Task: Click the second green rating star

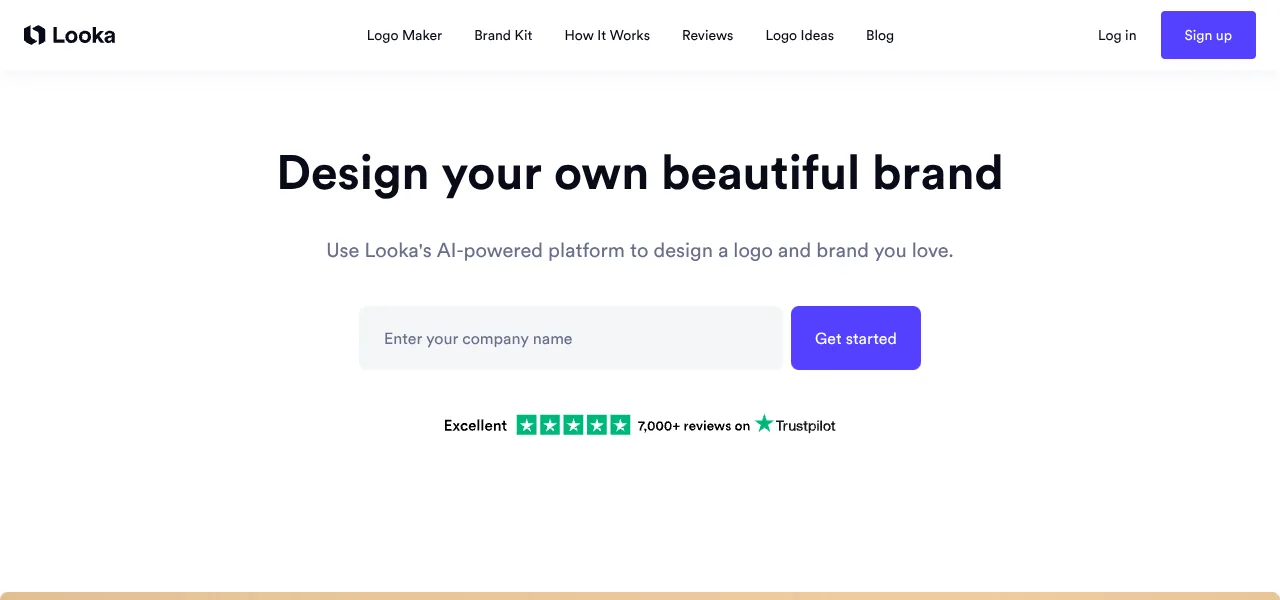Action: point(550,425)
